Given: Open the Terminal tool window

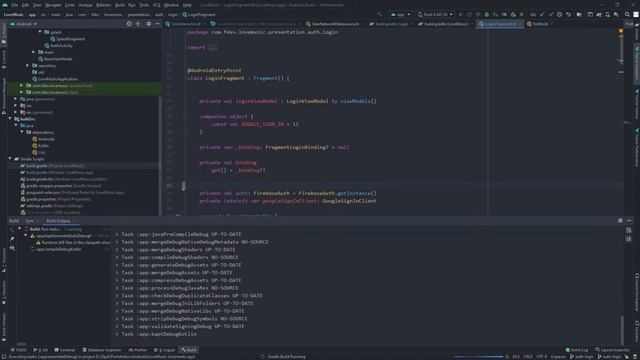Looking at the screenshot, I should [x=65, y=350].
